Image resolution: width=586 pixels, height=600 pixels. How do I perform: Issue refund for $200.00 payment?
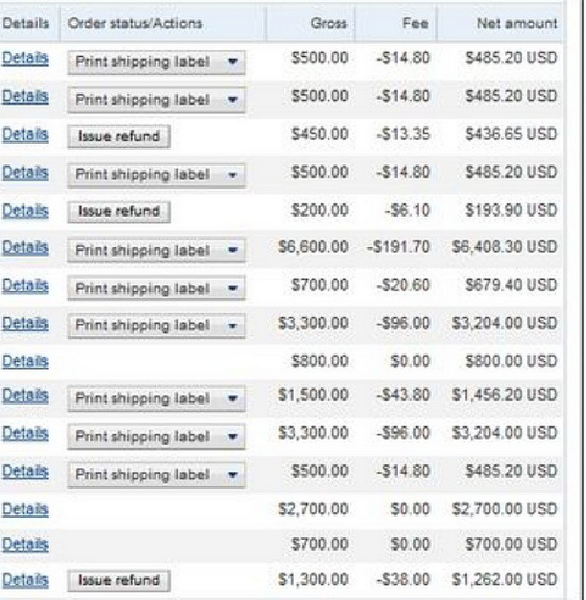119,211
